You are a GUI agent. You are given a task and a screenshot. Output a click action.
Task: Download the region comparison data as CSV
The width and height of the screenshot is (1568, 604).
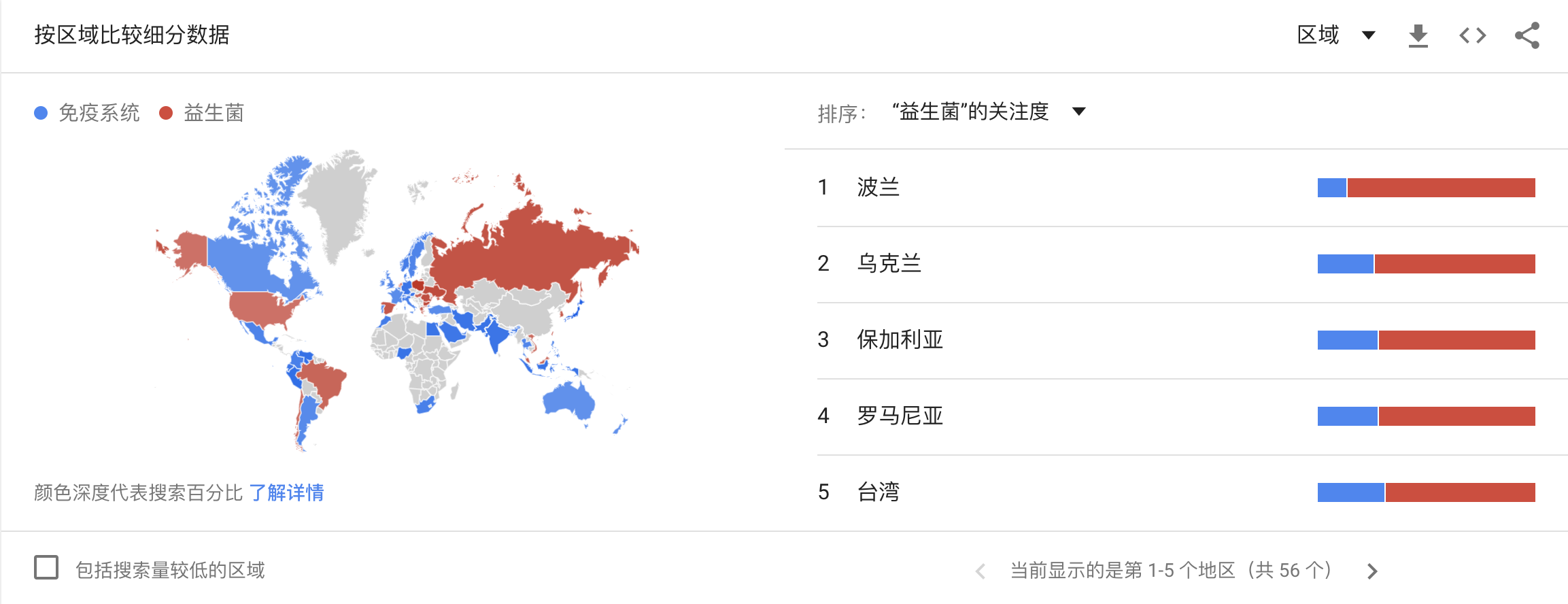click(1418, 35)
